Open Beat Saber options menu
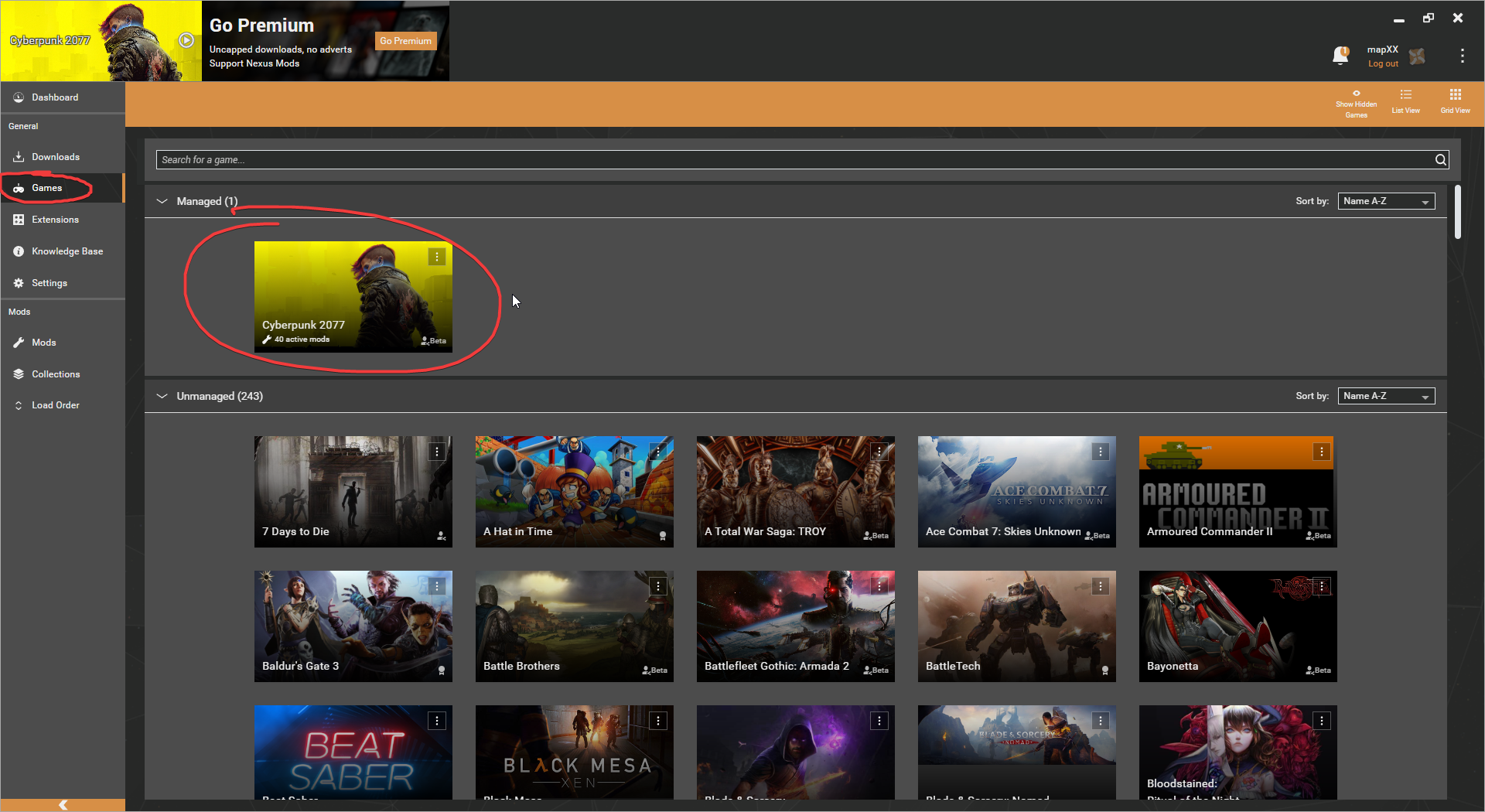 pos(437,721)
